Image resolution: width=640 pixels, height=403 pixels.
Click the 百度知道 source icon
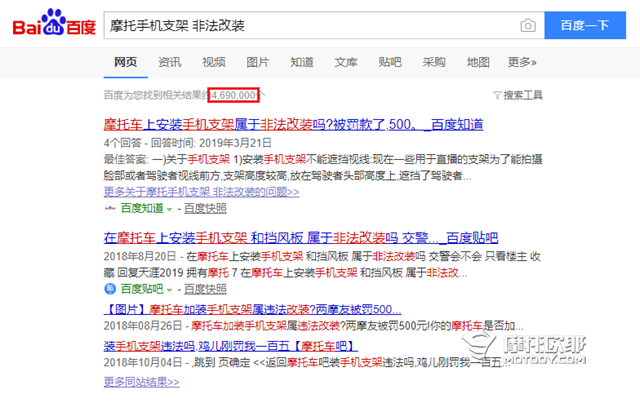coord(110,209)
